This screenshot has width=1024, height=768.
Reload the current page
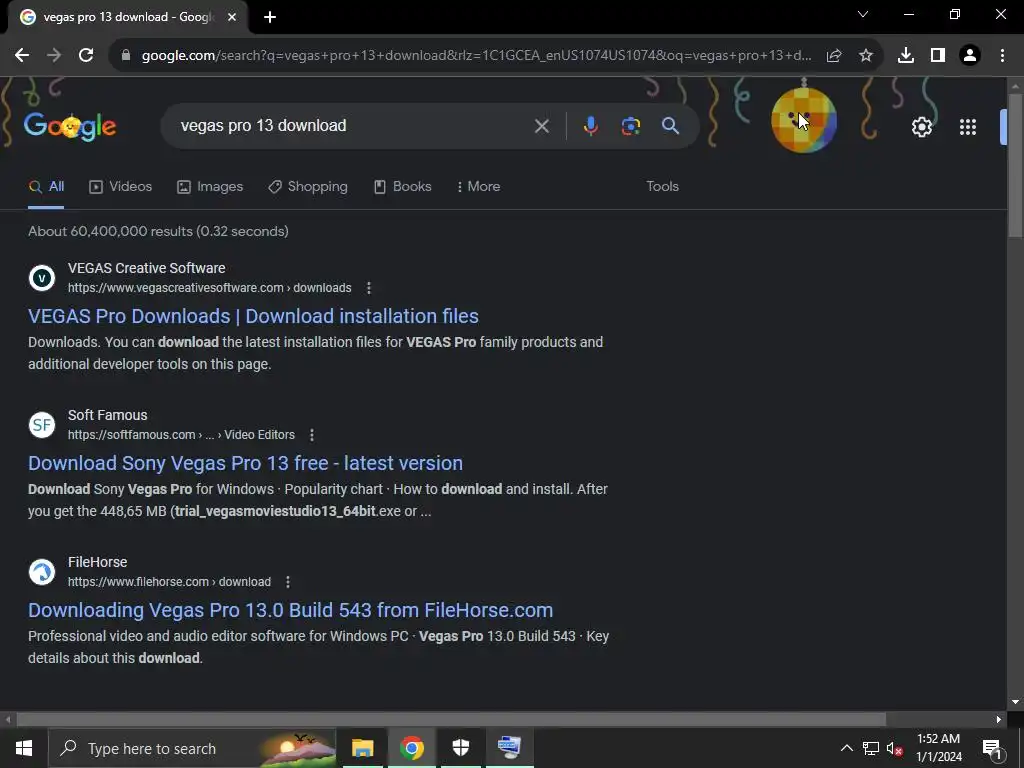(86, 56)
